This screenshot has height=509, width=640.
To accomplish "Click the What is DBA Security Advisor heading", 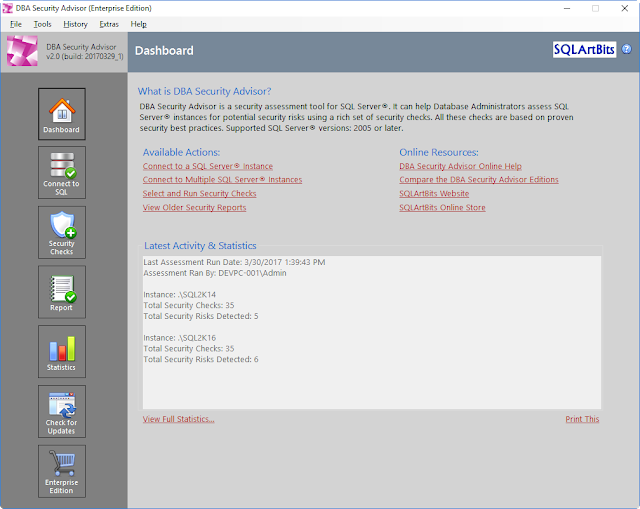I will coord(204,91).
